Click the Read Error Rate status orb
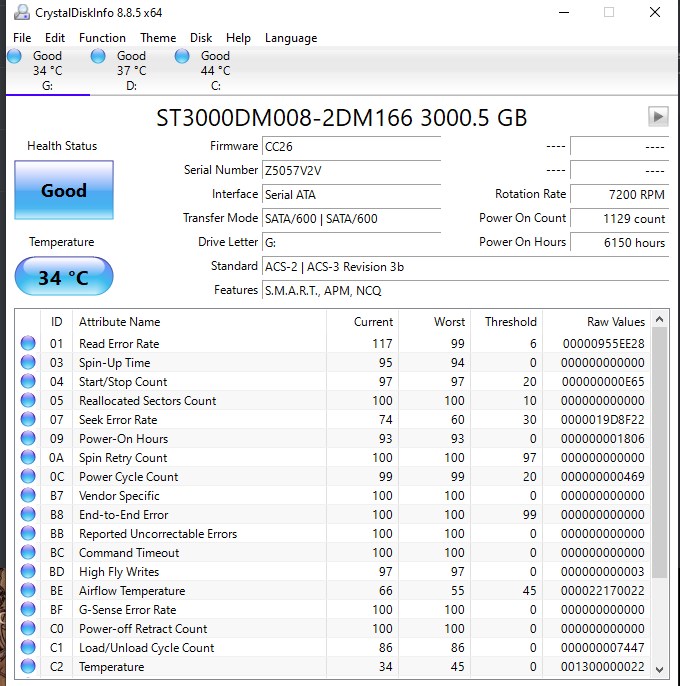 [x=28, y=343]
